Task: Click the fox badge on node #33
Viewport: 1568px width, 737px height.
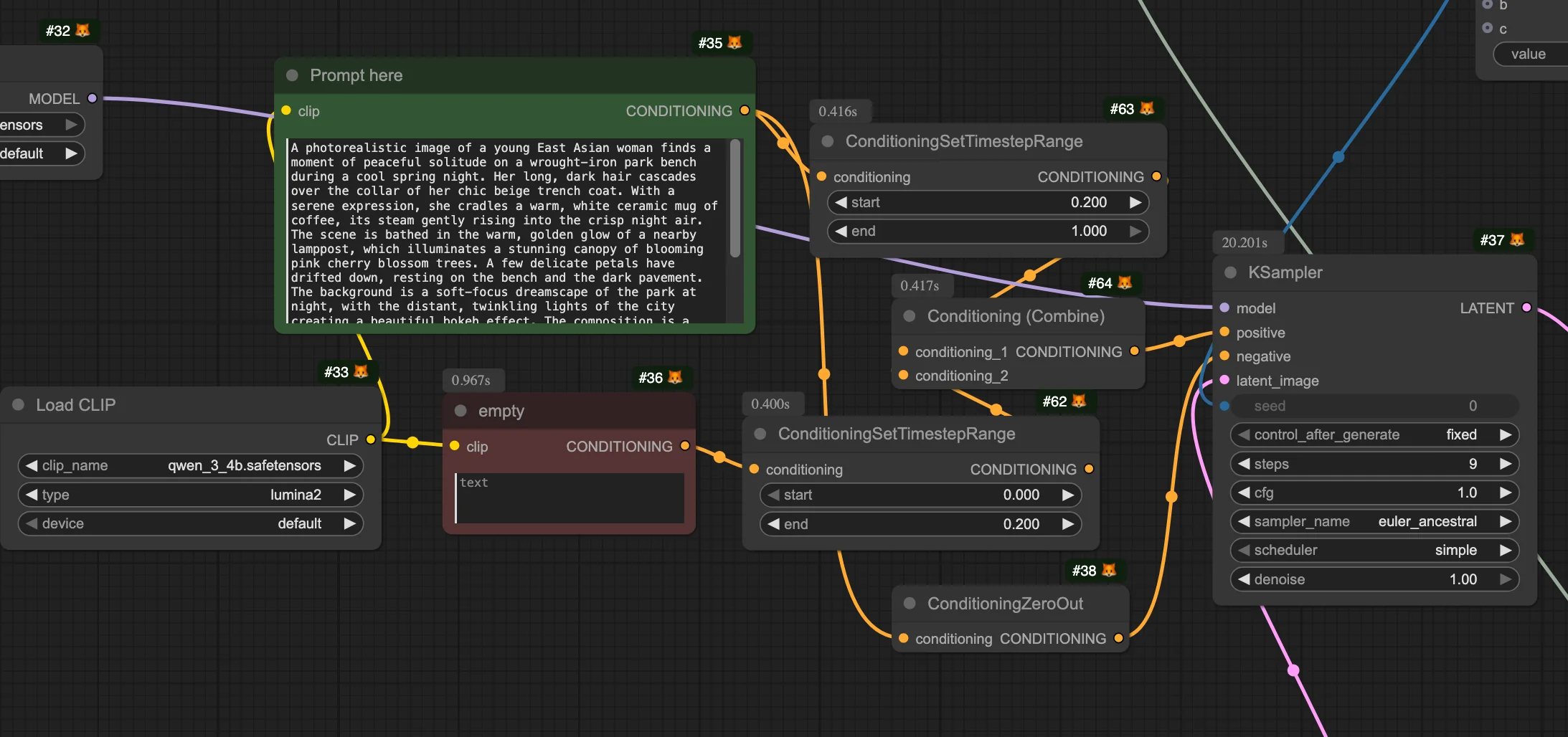Action: coord(361,371)
